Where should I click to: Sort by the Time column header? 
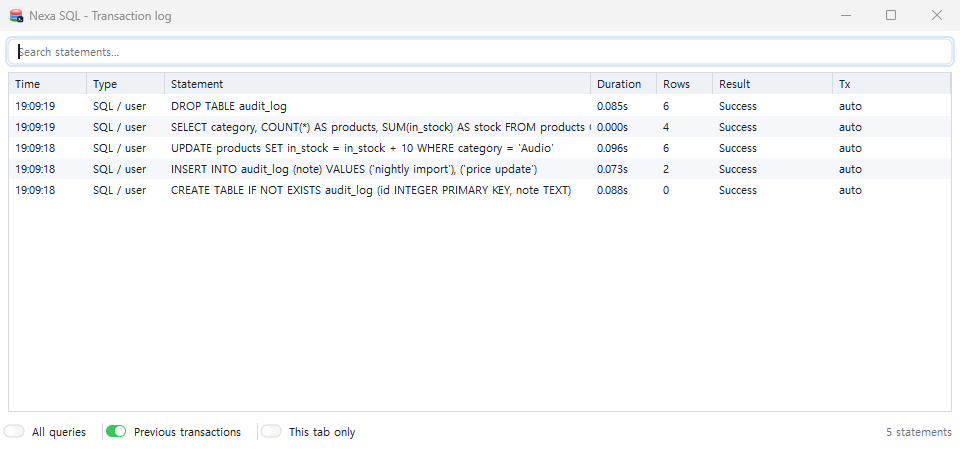[x=48, y=84]
